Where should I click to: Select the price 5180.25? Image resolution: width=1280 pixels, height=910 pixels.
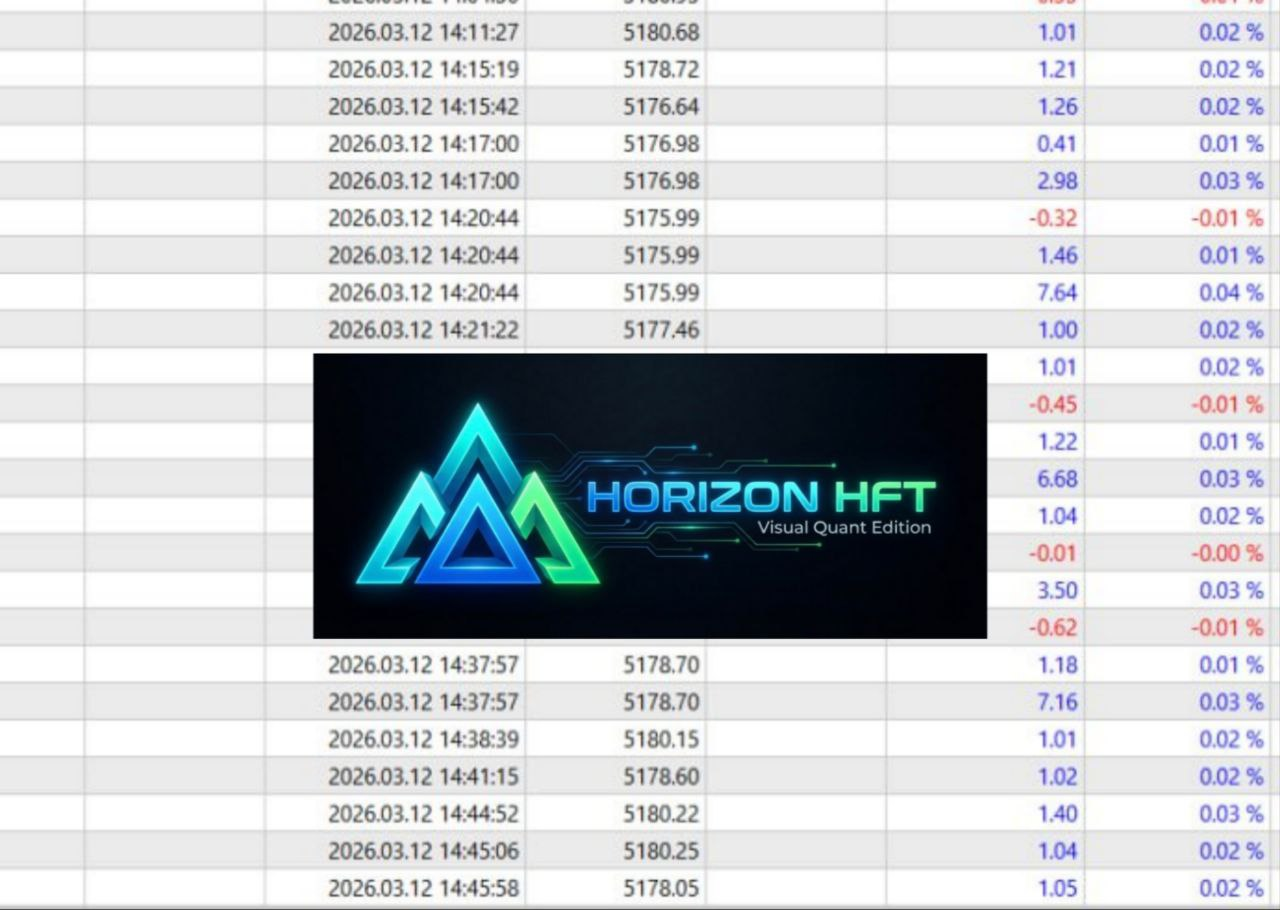point(661,851)
